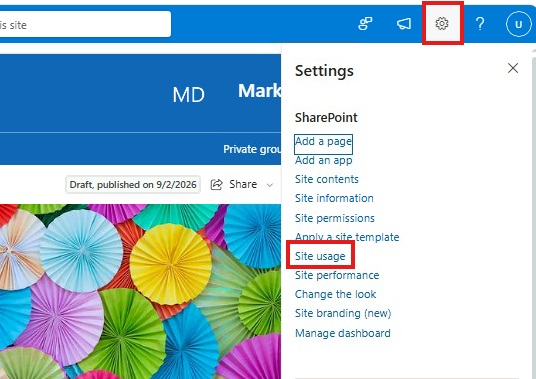The height and width of the screenshot is (379, 536).
Task: Open the Settings gear icon
Action: tap(442, 24)
